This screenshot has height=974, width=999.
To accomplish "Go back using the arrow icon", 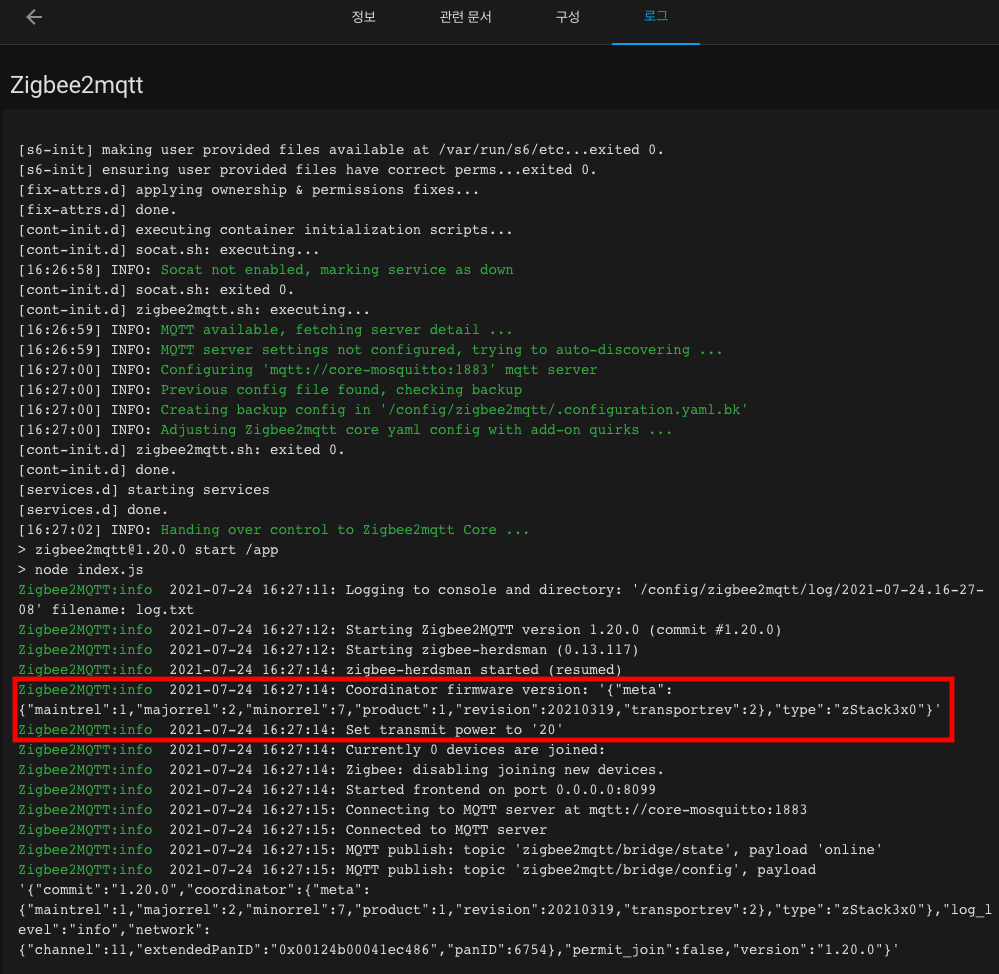I will 34,17.
